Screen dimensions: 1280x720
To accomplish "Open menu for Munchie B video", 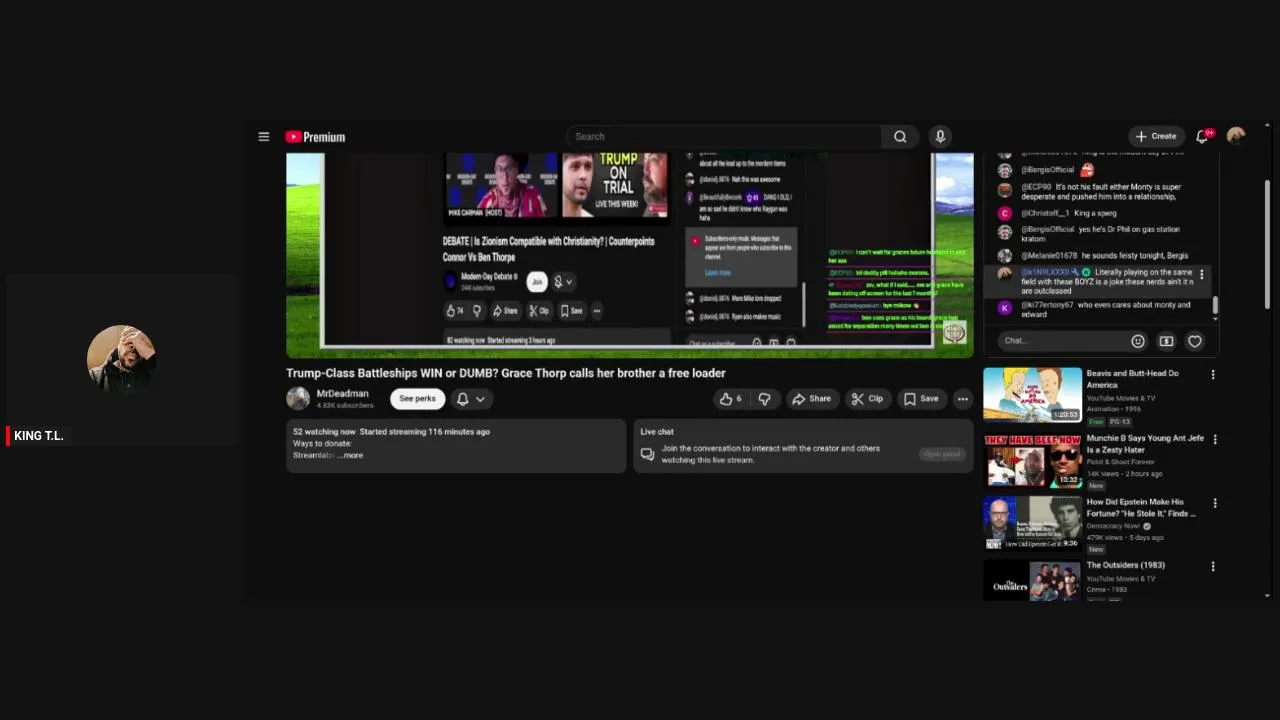I will [x=1213, y=440].
